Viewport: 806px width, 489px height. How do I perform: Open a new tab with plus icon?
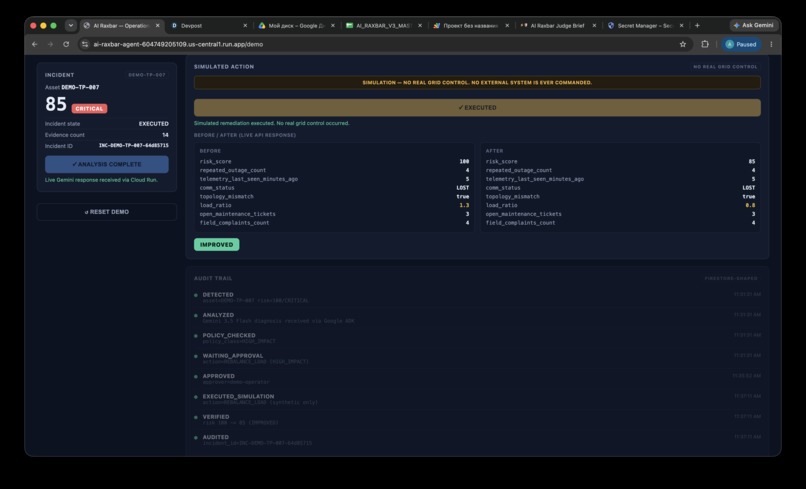(697, 25)
